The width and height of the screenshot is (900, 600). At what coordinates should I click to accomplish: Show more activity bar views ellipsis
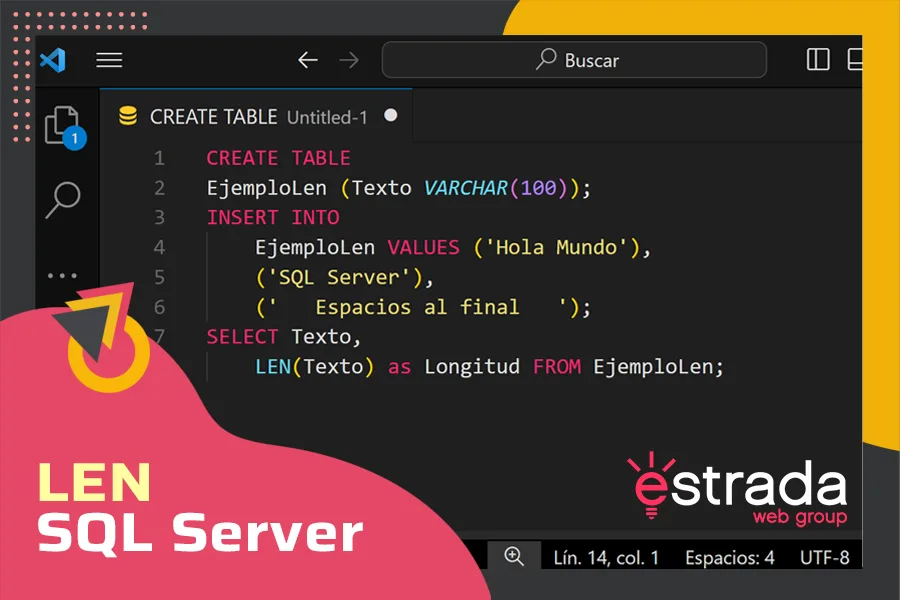coord(62,276)
